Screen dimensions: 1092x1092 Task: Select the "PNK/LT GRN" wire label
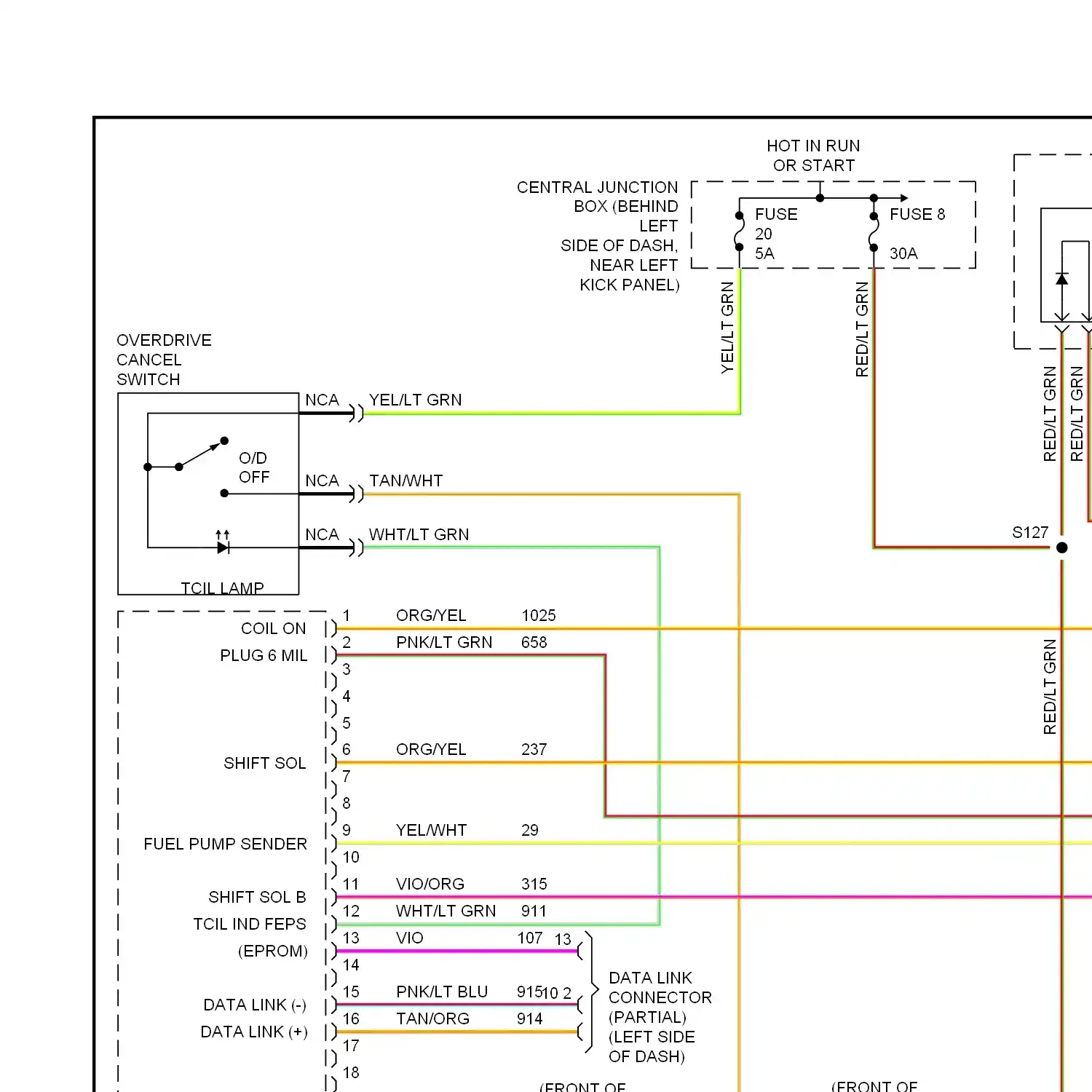444,642
